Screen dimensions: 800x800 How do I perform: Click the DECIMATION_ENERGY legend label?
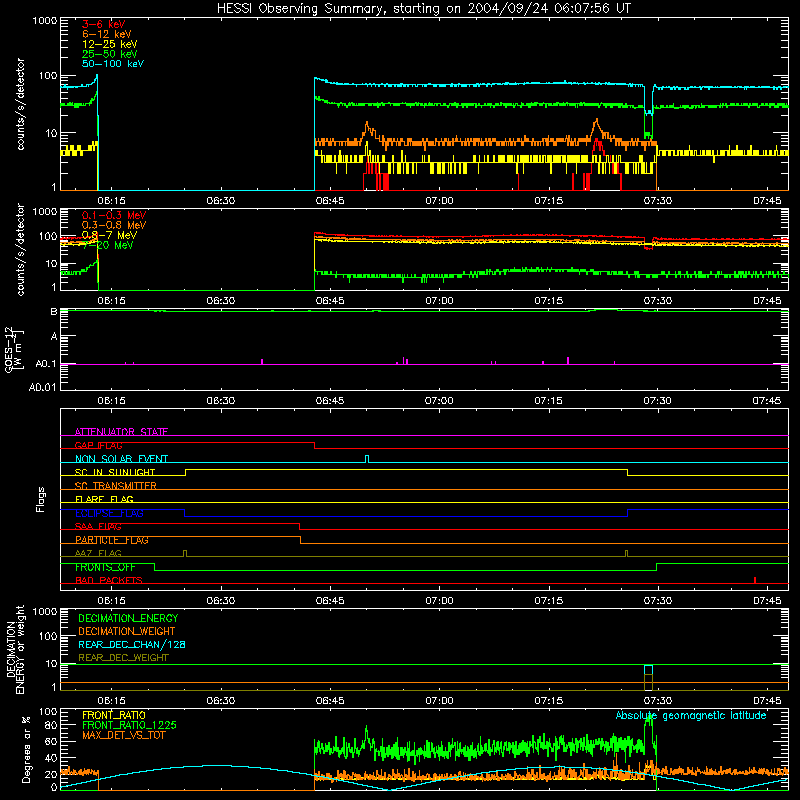128,618
